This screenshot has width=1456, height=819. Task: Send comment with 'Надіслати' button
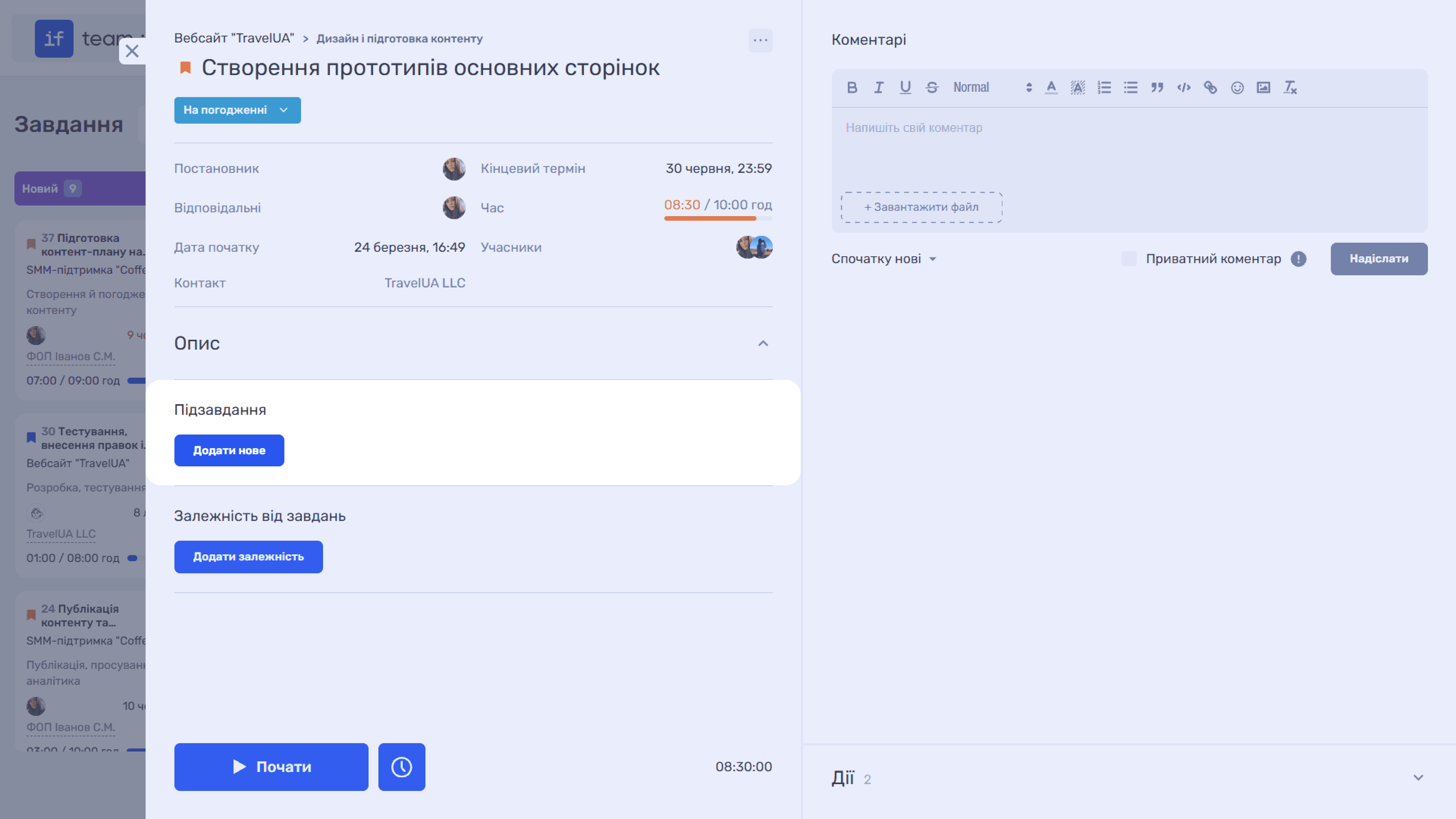tap(1379, 259)
